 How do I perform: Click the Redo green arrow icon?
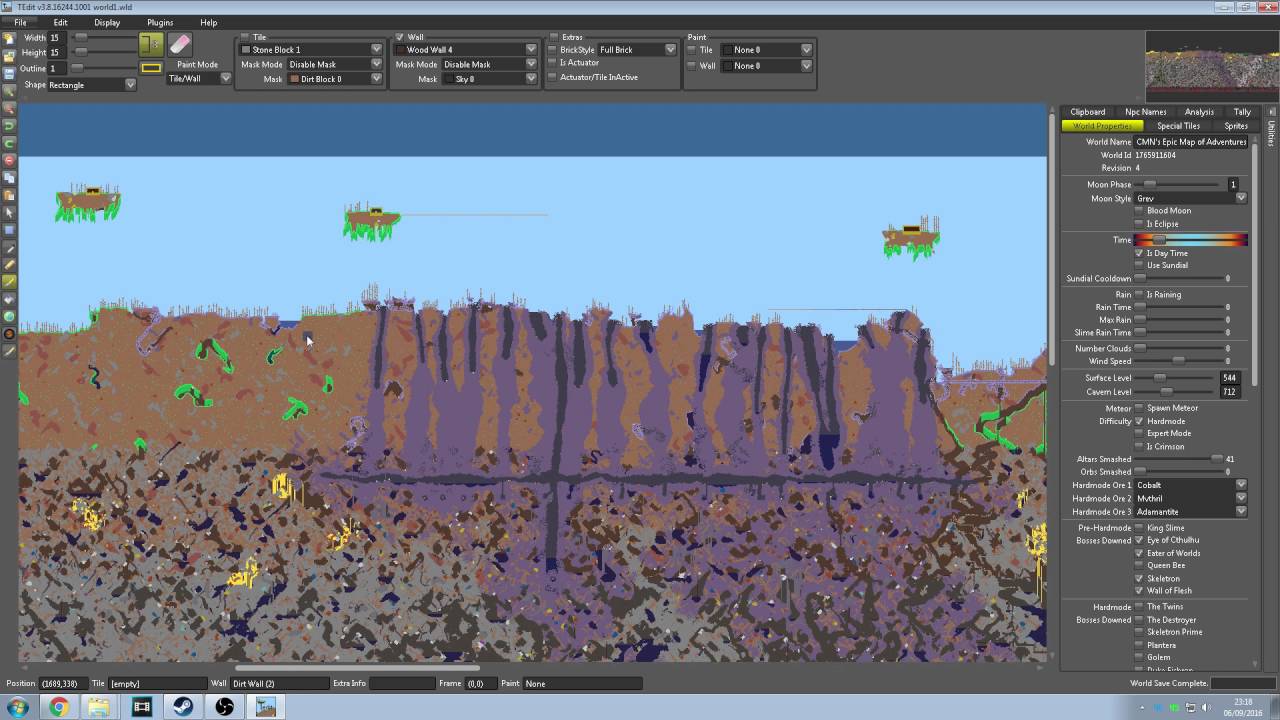[9, 142]
